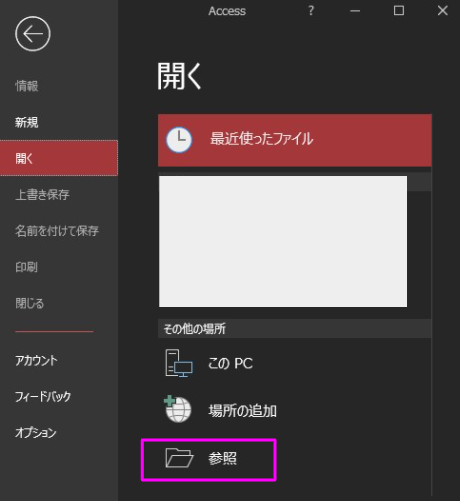The height and width of the screenshot is (501, 460).
Task: Click the clock icon for recent files
Action: tap(179, 140)
